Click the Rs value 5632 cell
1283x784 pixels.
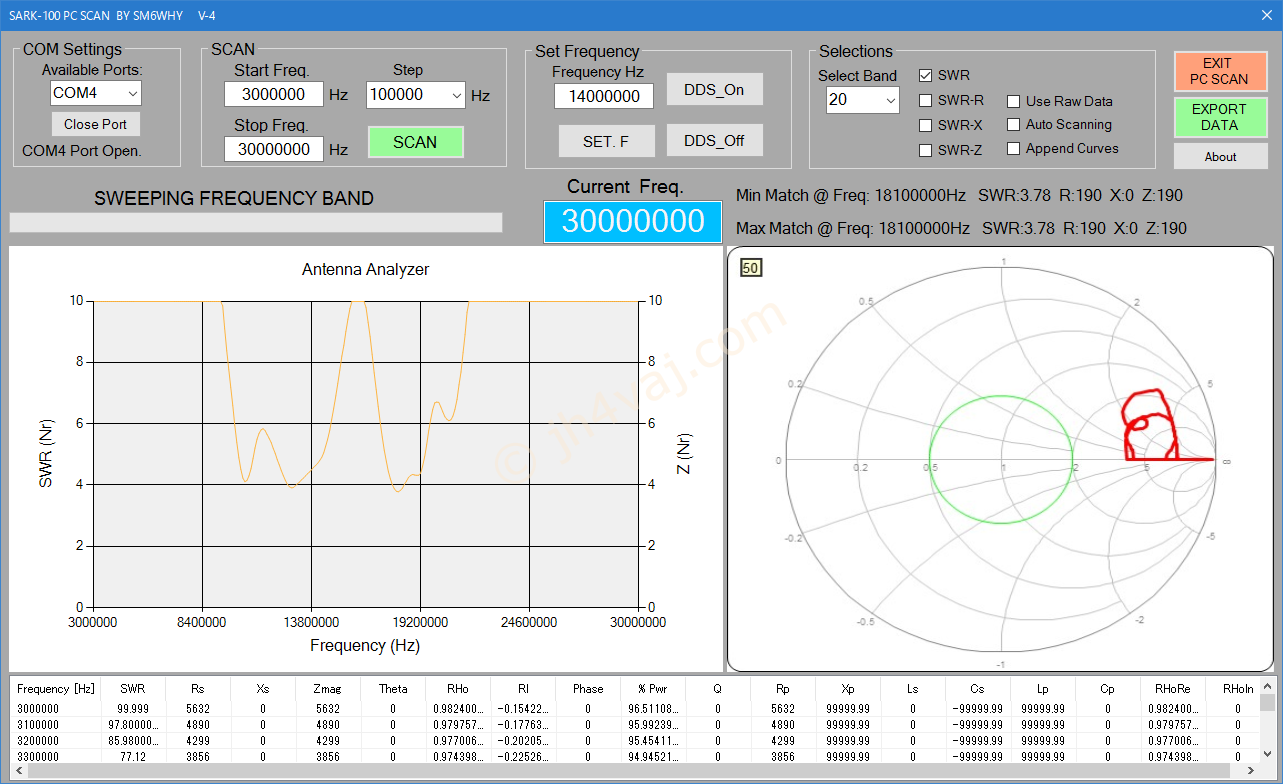pyautogui.click(x=198, y=708)
